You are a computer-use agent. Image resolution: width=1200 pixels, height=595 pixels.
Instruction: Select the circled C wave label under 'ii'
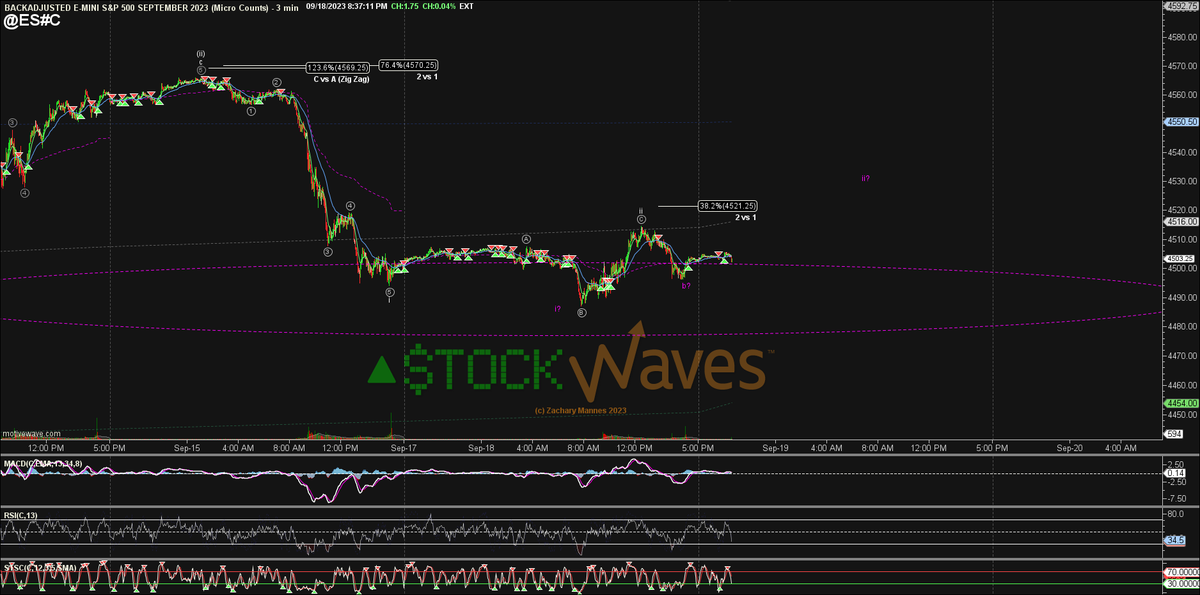(x=641, y=219)
